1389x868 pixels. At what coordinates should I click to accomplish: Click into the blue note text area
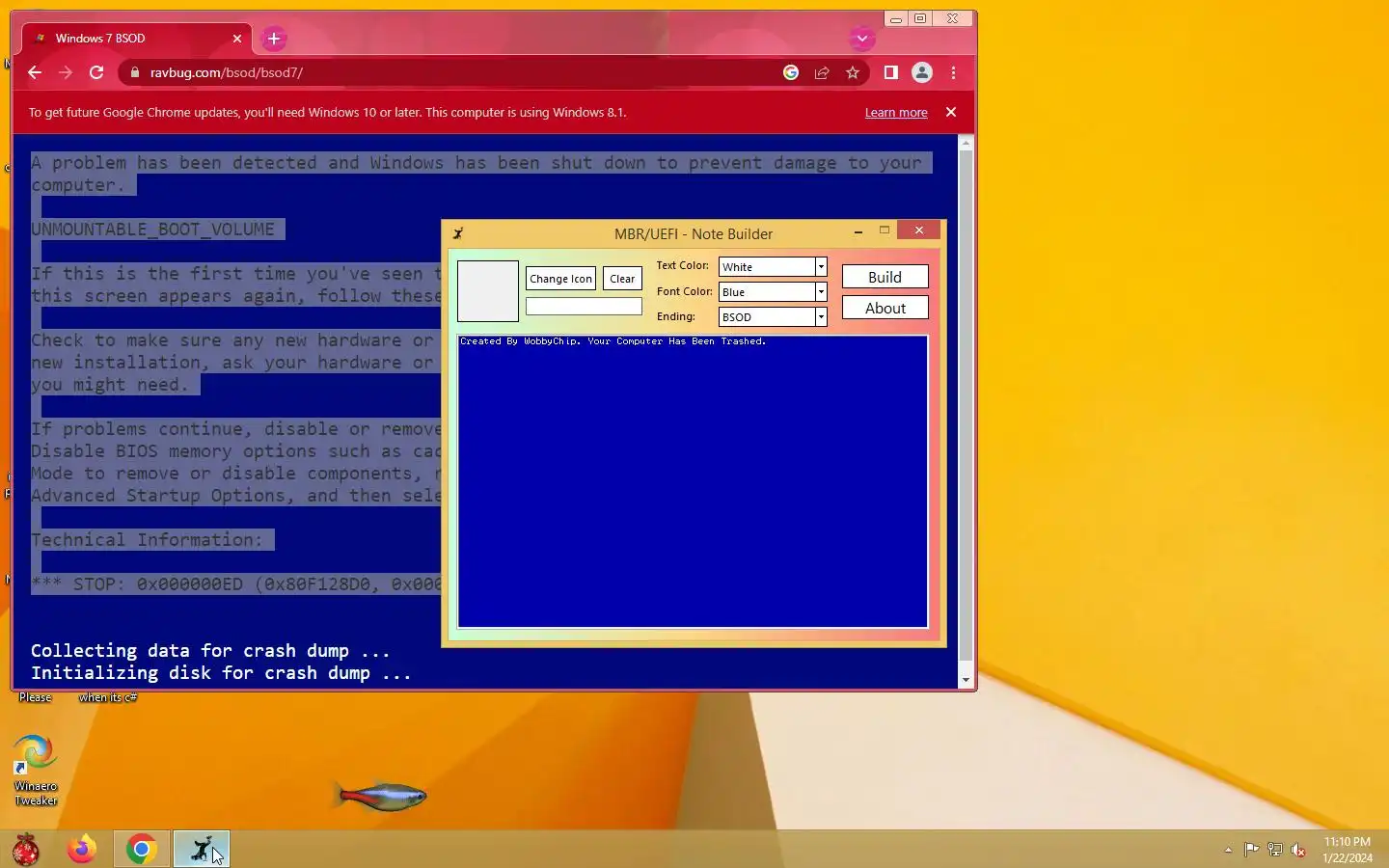[x=693, y=481]
